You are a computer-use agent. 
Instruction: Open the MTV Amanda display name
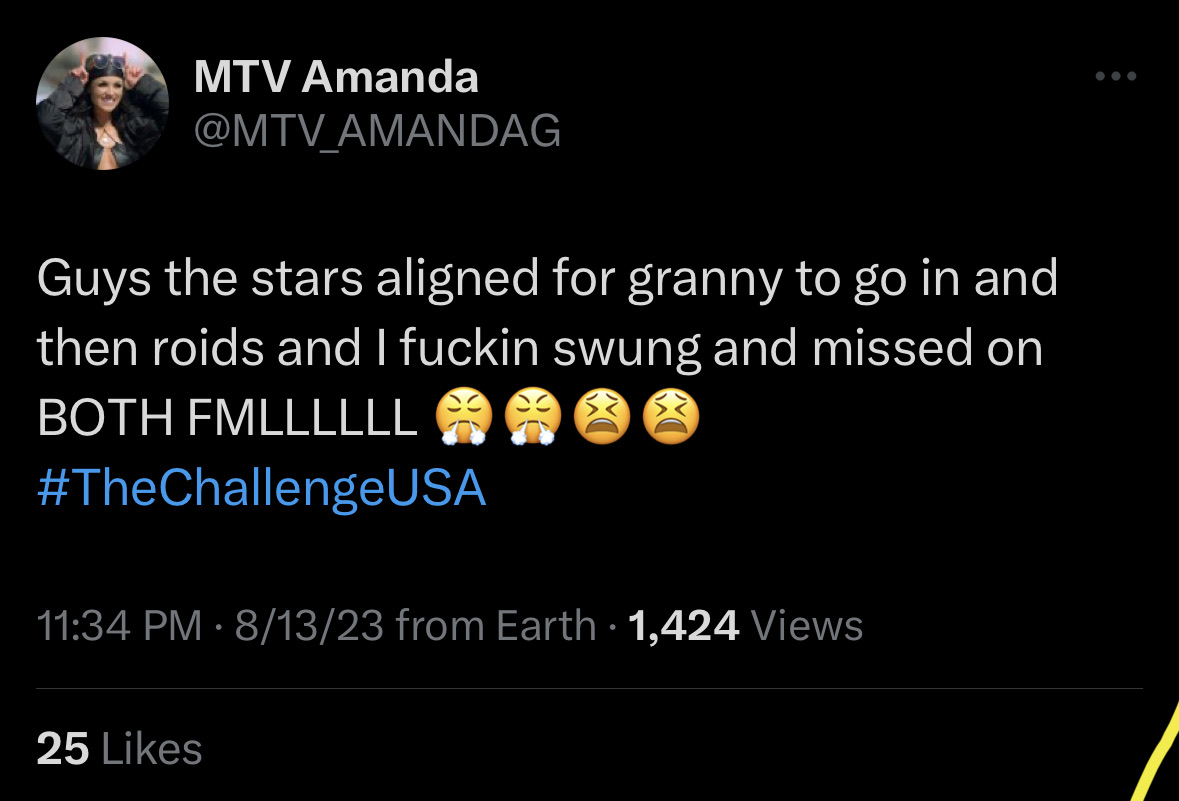[336, 77]
